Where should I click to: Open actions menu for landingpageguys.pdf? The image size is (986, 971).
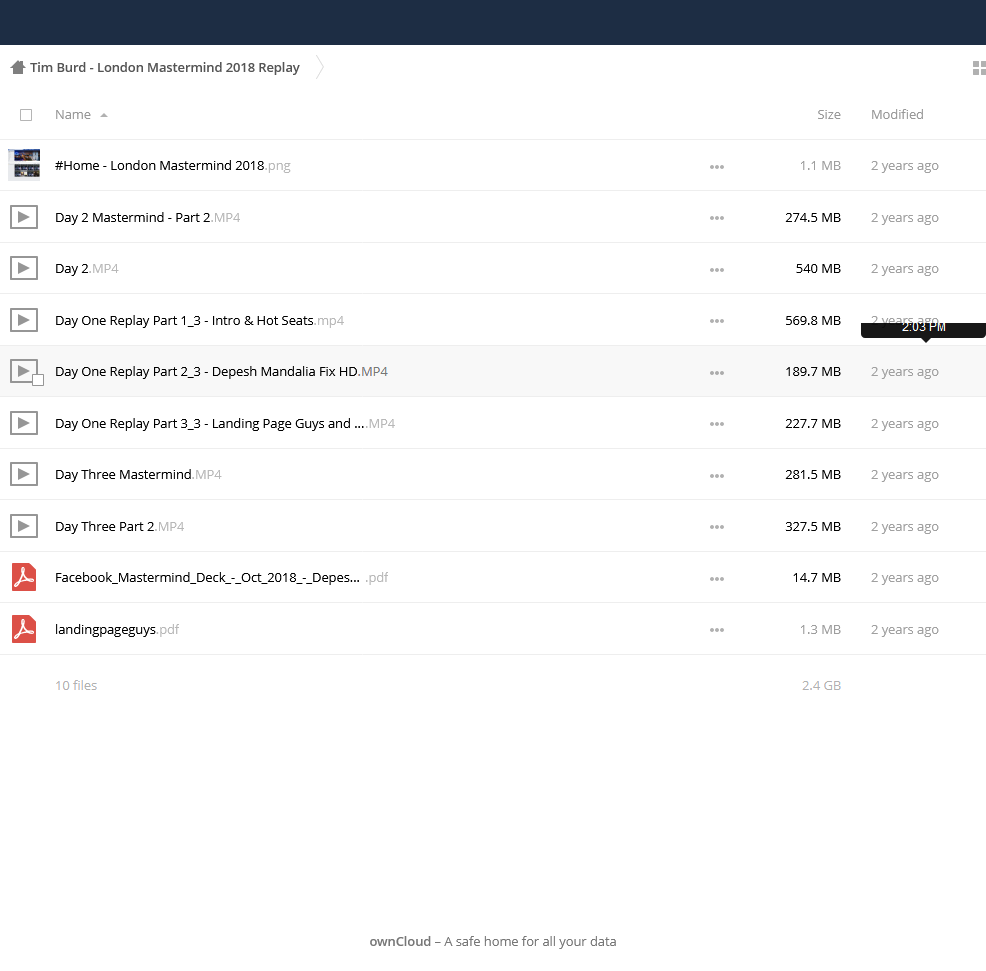[717, 631]
